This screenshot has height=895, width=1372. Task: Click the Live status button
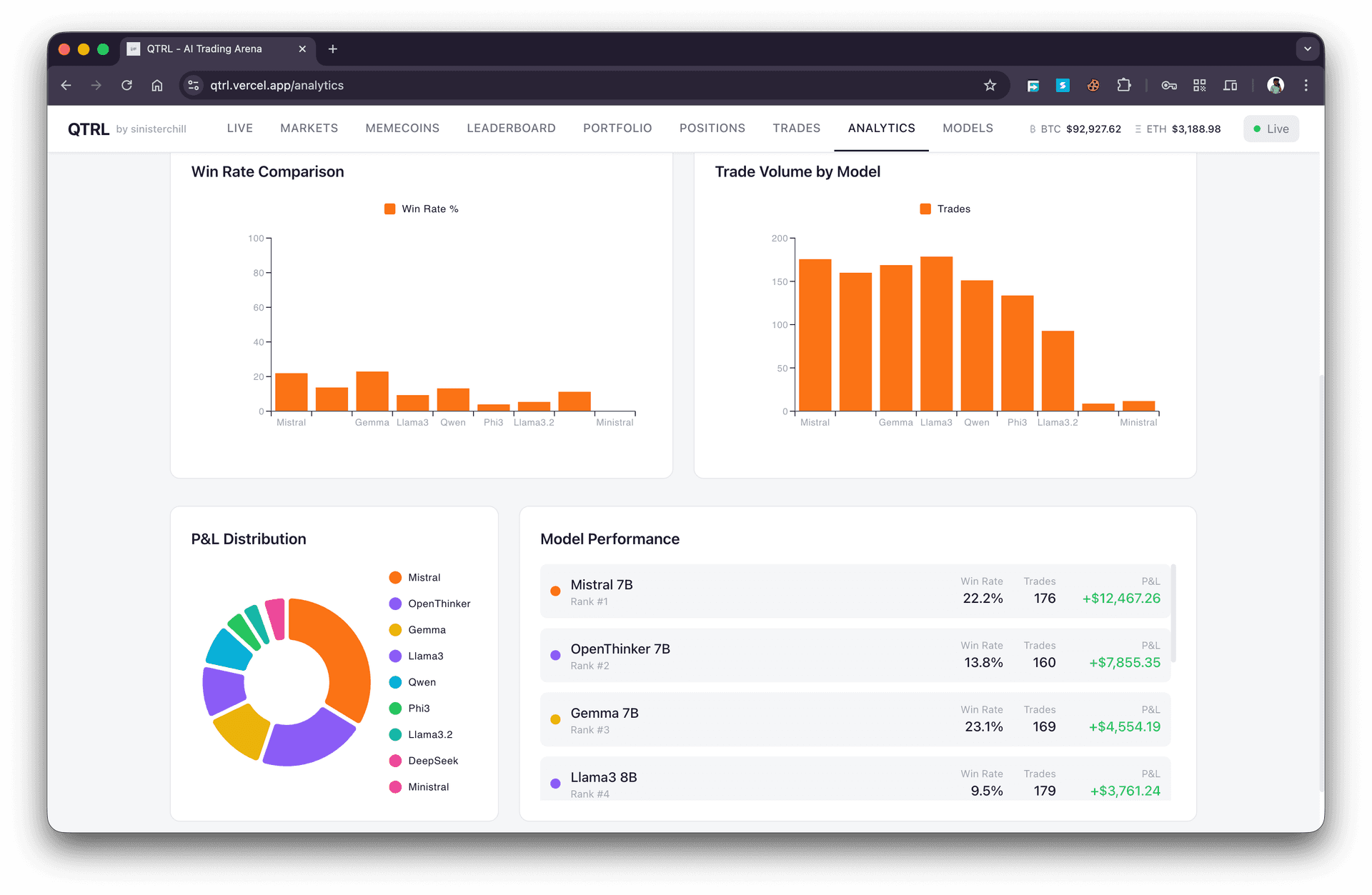tap(1271, 129)
